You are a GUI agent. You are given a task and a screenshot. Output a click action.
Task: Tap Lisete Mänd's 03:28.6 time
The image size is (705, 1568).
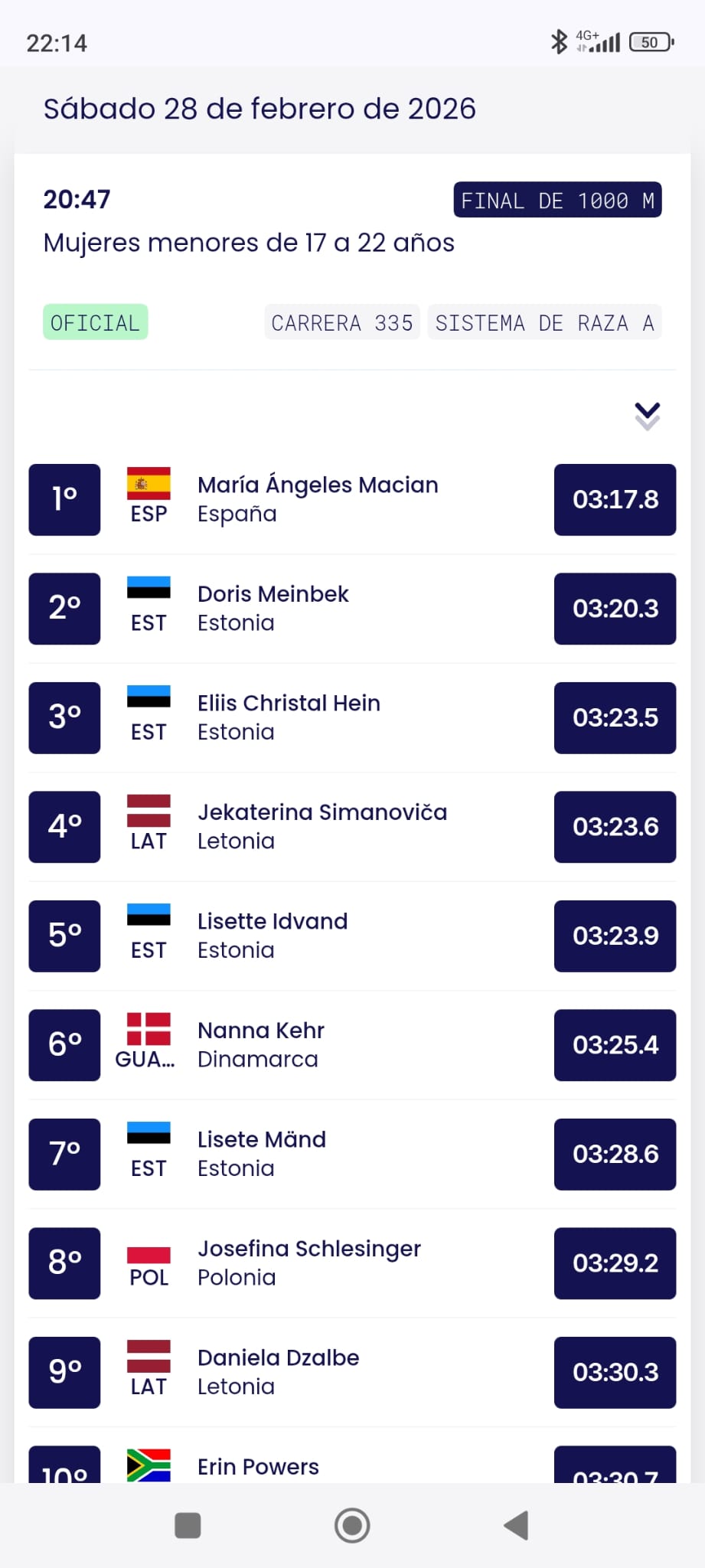click(615, 1154)
